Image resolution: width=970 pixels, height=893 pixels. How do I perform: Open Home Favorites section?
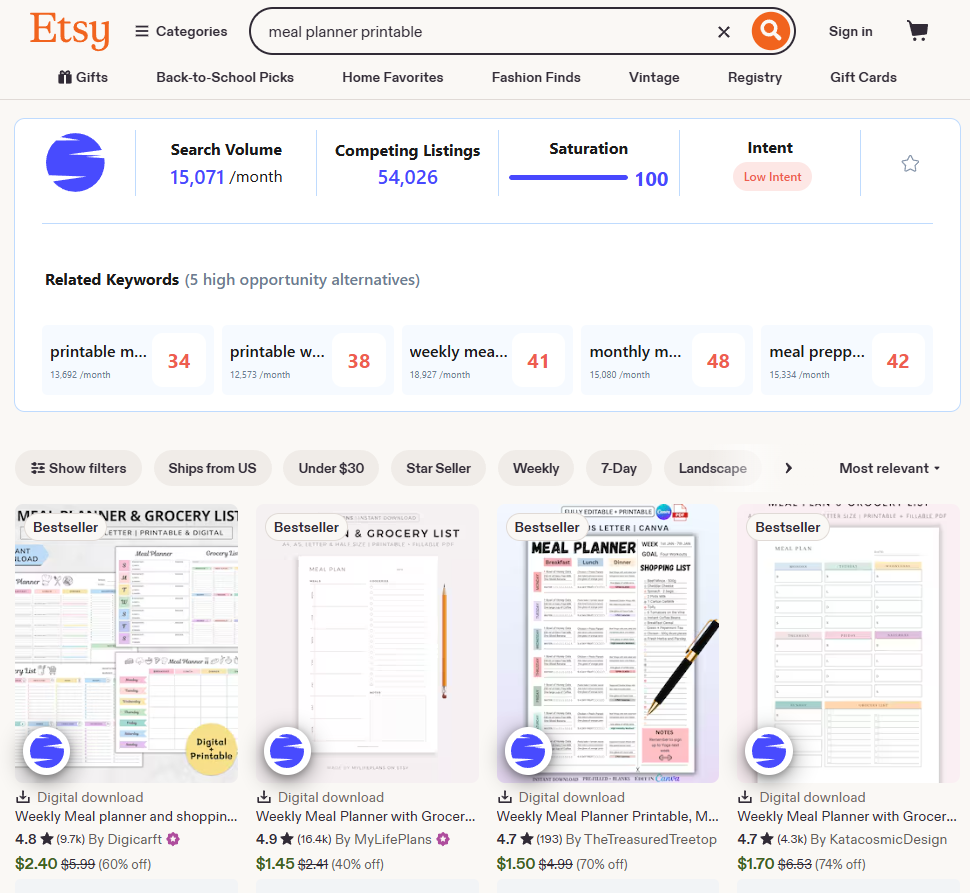pyautogui.click(x=393, y=77)
